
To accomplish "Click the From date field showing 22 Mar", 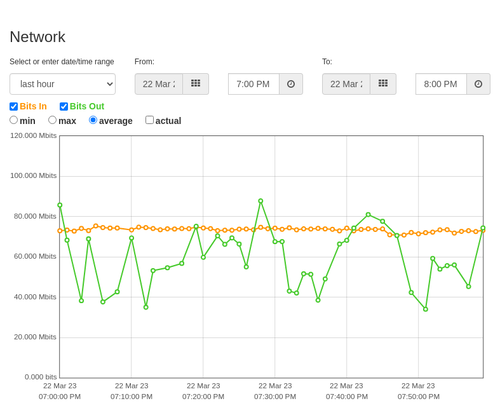I will 159,84.
